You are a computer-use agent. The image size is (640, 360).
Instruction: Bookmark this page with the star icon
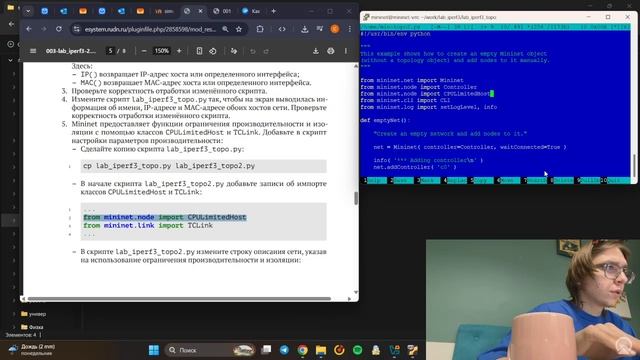click(239, 29)
